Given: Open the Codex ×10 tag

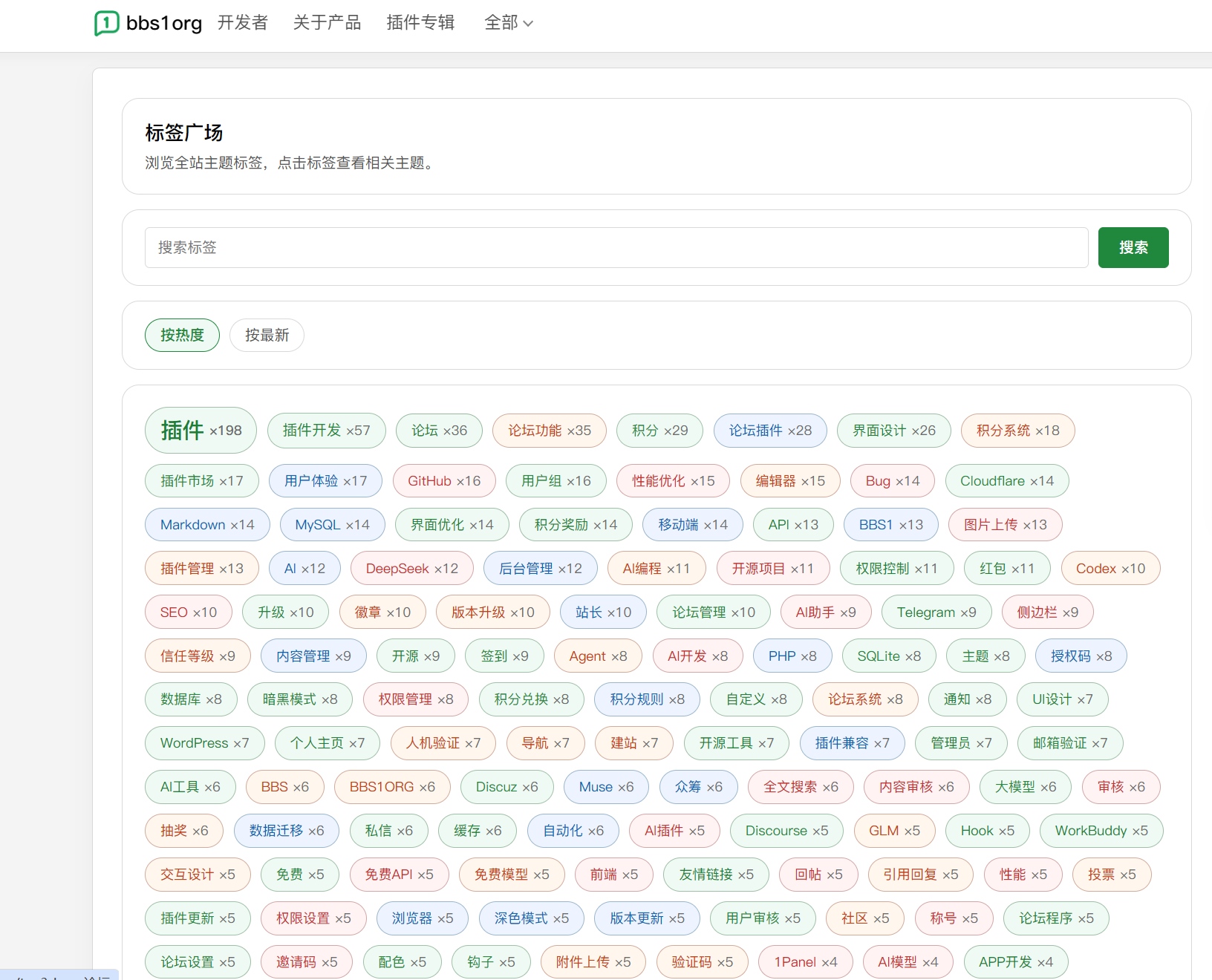Looking at the screenshot, I should coord(1111,569).
